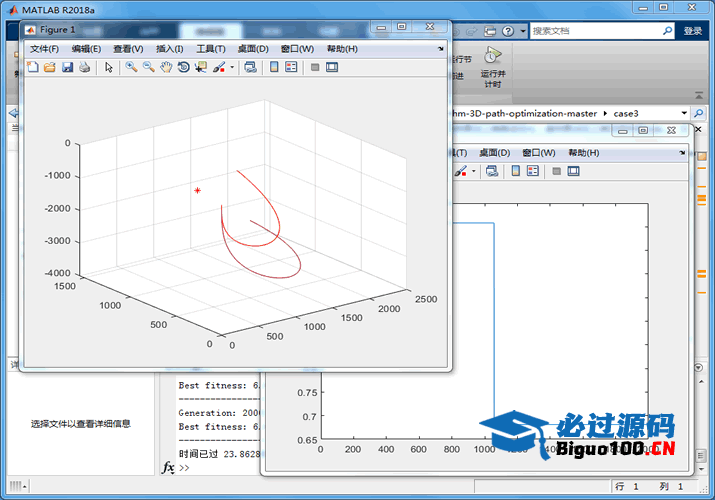The image size is (715, 500).
Task: Activate the Rotate 3D tool in Figure 1
Action: pyautogui.click(x=183, y=67)
